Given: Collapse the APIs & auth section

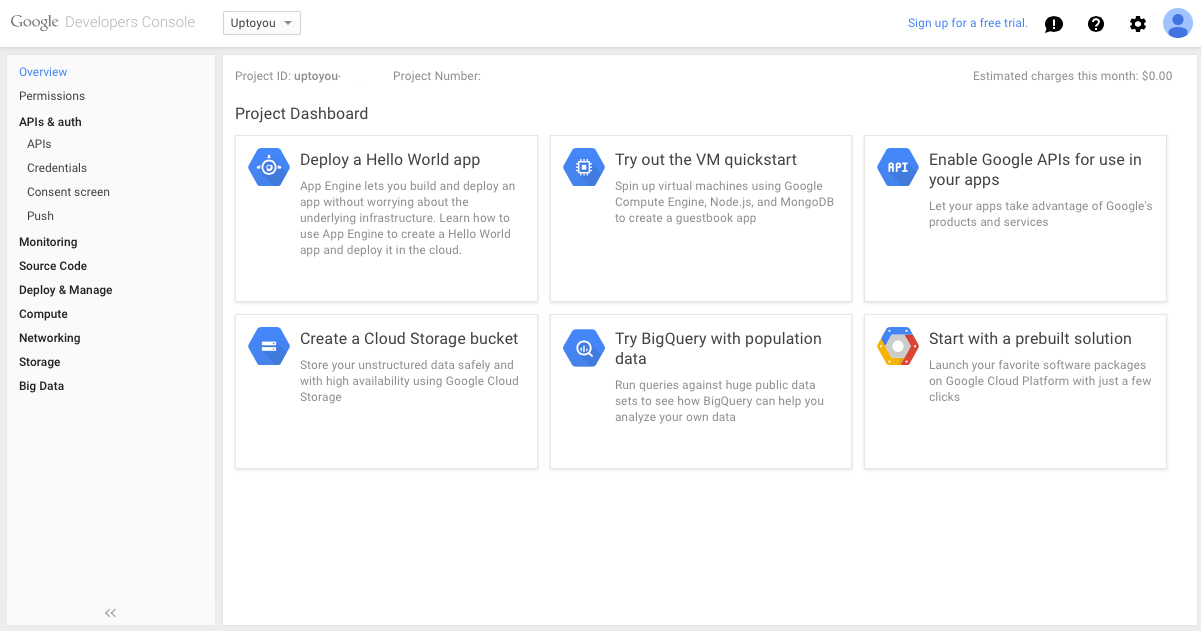Looking at the screenshot, I should [50, 122].
